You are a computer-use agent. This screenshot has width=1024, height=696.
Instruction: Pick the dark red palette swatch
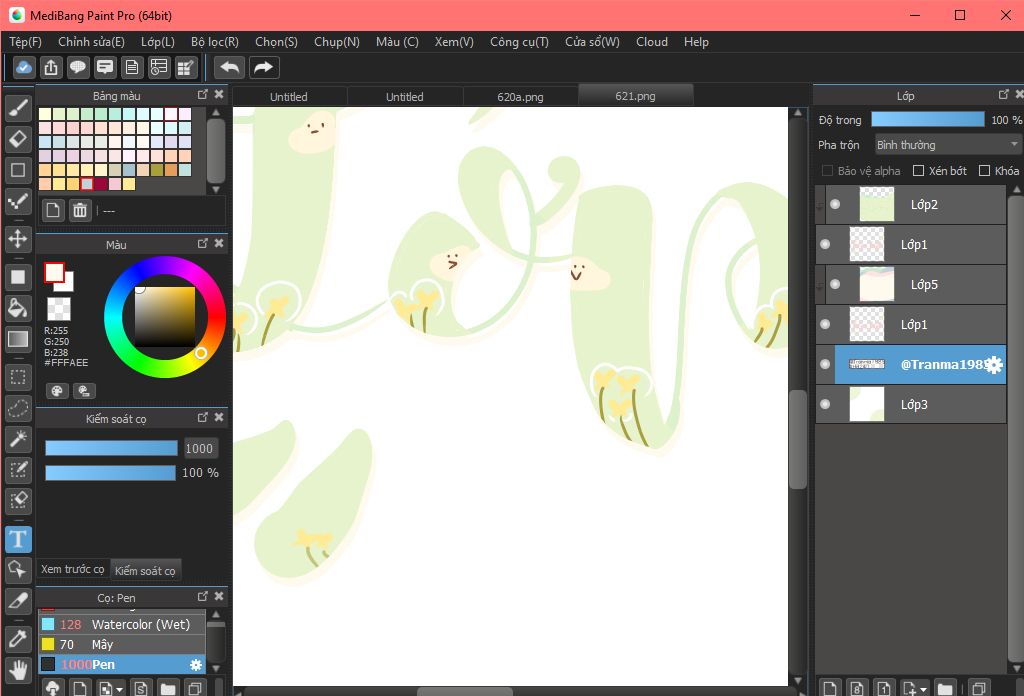[x=100, y=184]
